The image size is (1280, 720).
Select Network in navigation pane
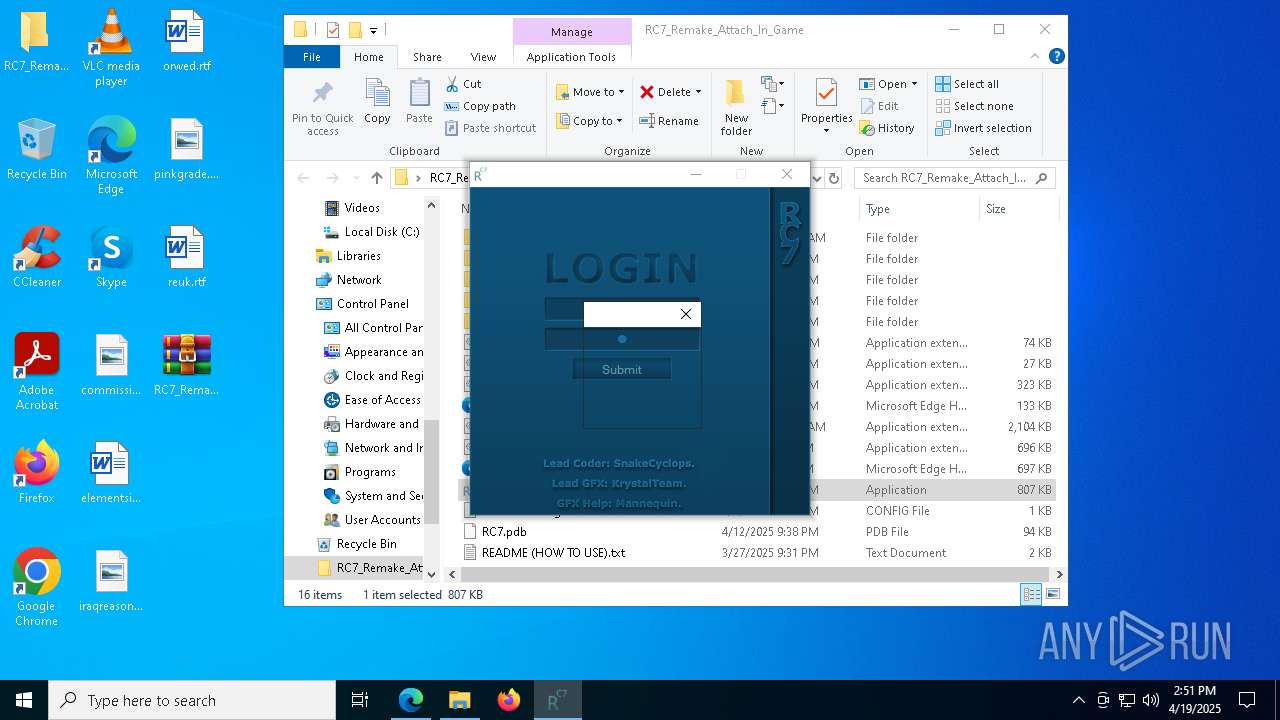pos(348,279)
